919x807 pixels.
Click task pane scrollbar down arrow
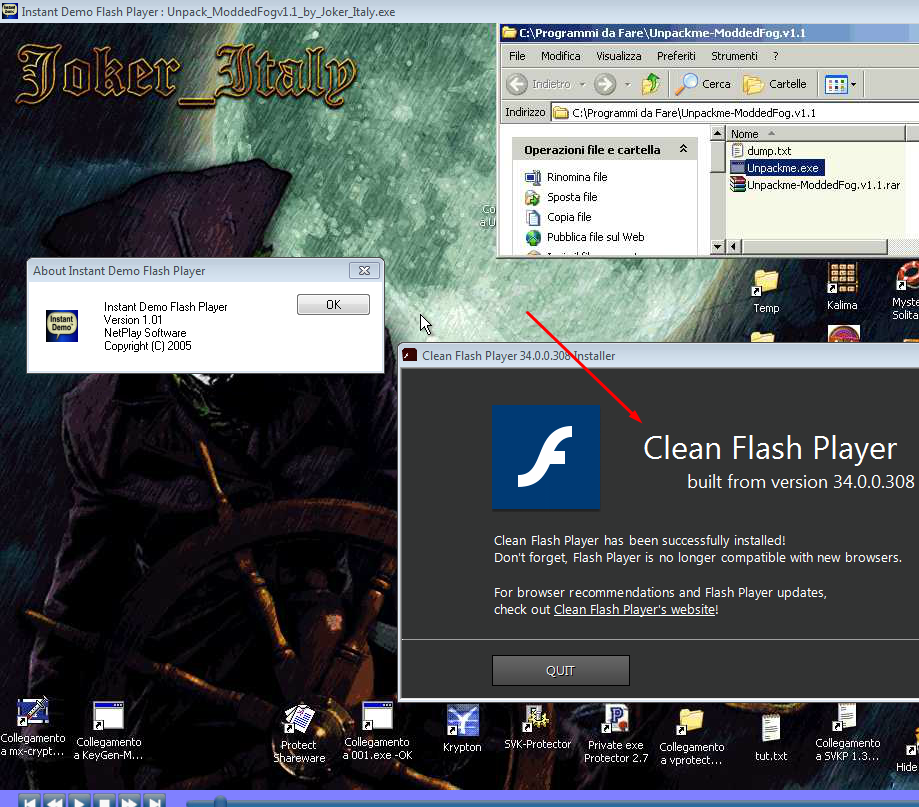pyautogui.click(x=717, y=247)
